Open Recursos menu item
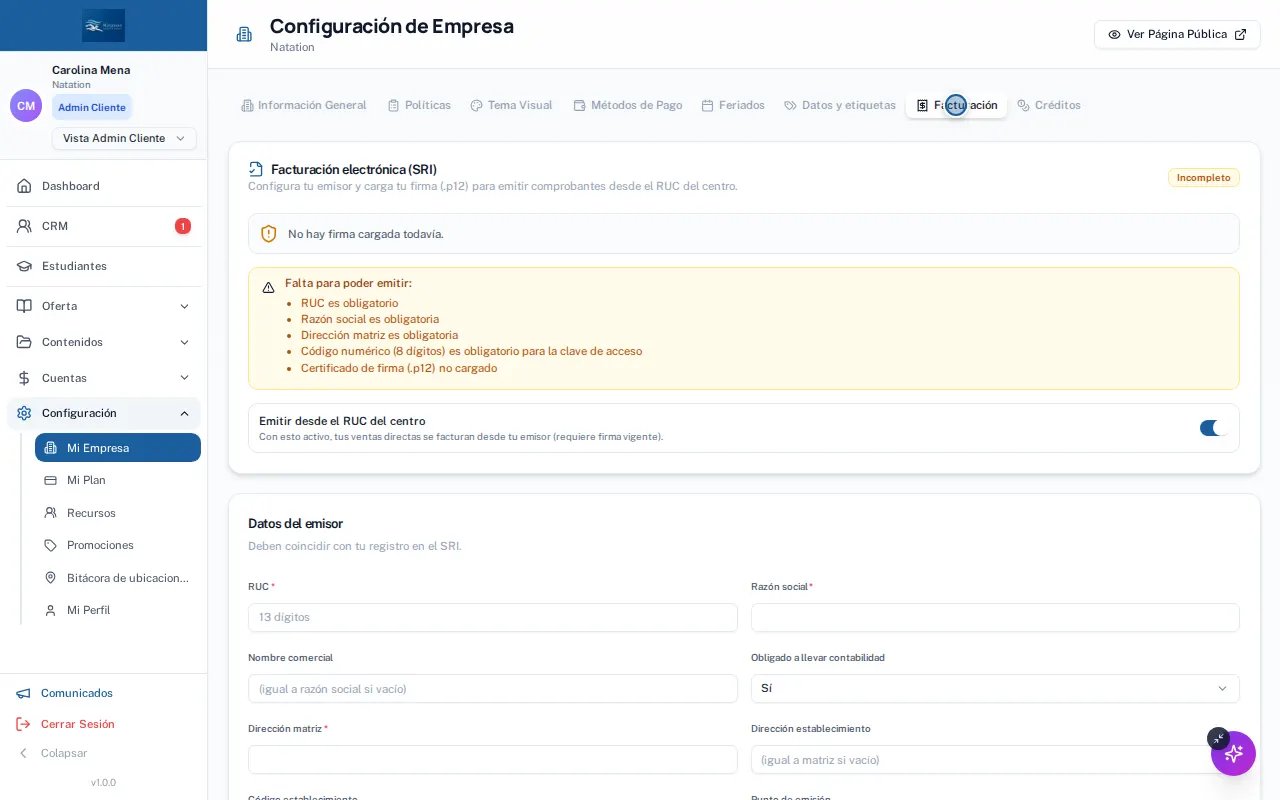The width and height of the screenshot is (1280, 800). coord(118,513)
